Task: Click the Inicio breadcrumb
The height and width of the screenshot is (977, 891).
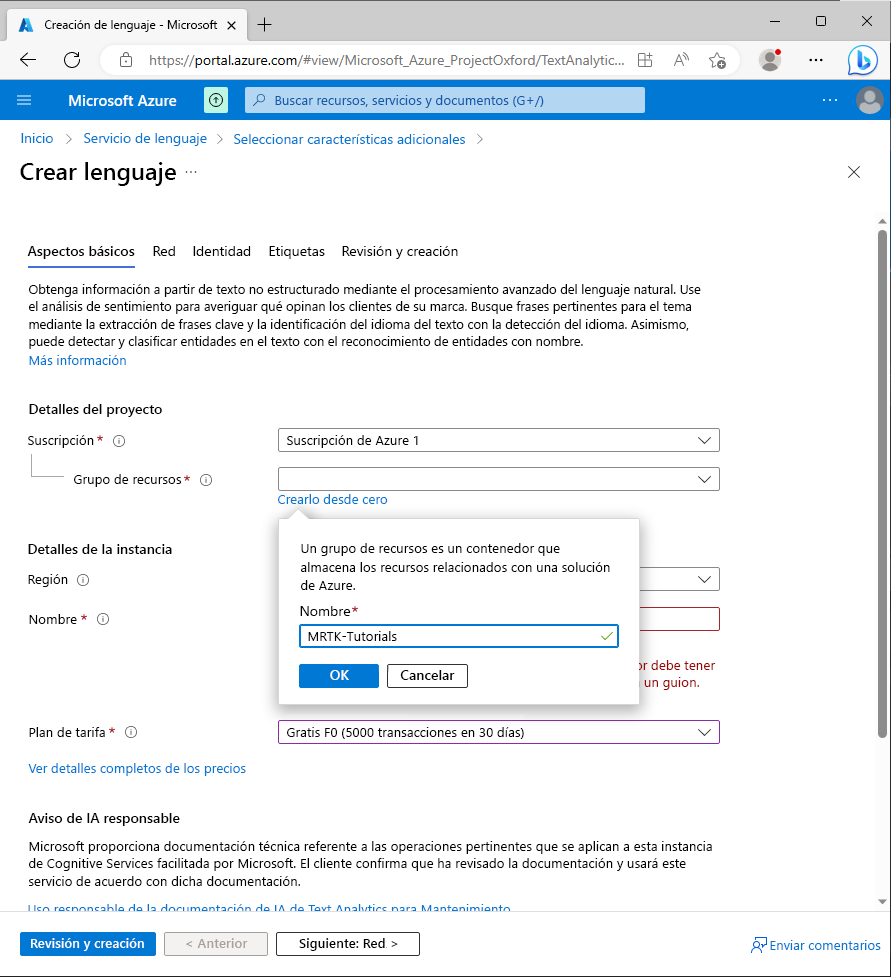Action: pos(37,138)
